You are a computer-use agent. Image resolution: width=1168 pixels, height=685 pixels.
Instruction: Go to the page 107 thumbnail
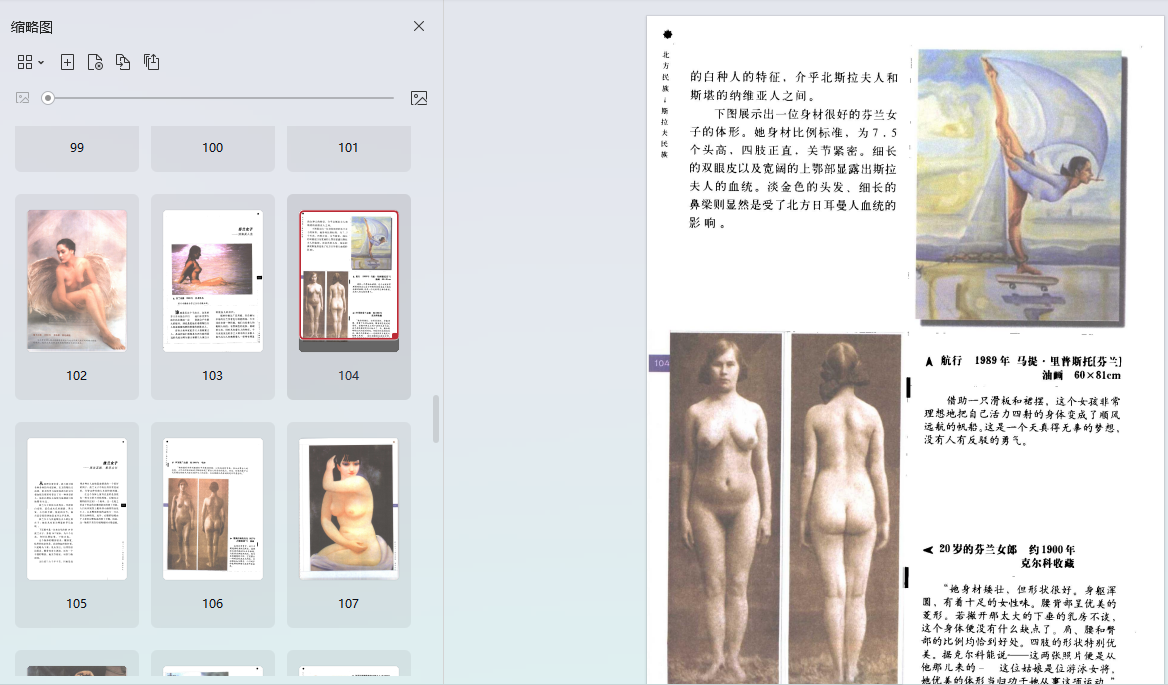349,508
